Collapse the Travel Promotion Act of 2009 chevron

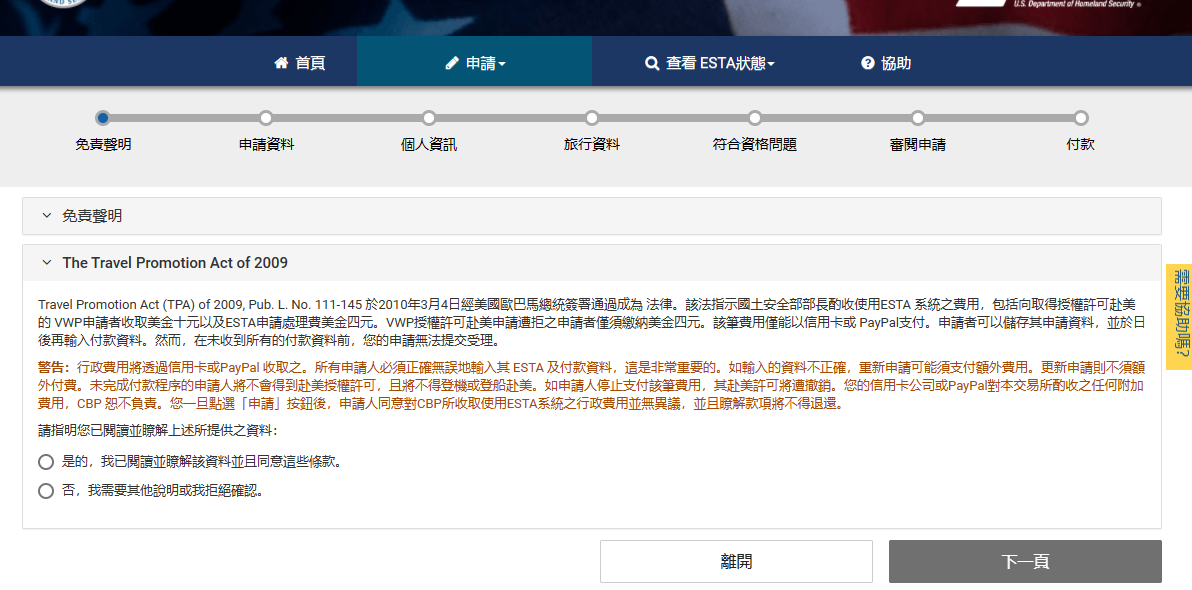46,263
